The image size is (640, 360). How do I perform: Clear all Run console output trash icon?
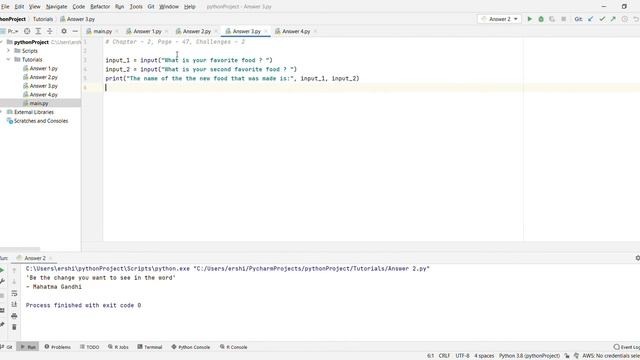tap(14, 327)
